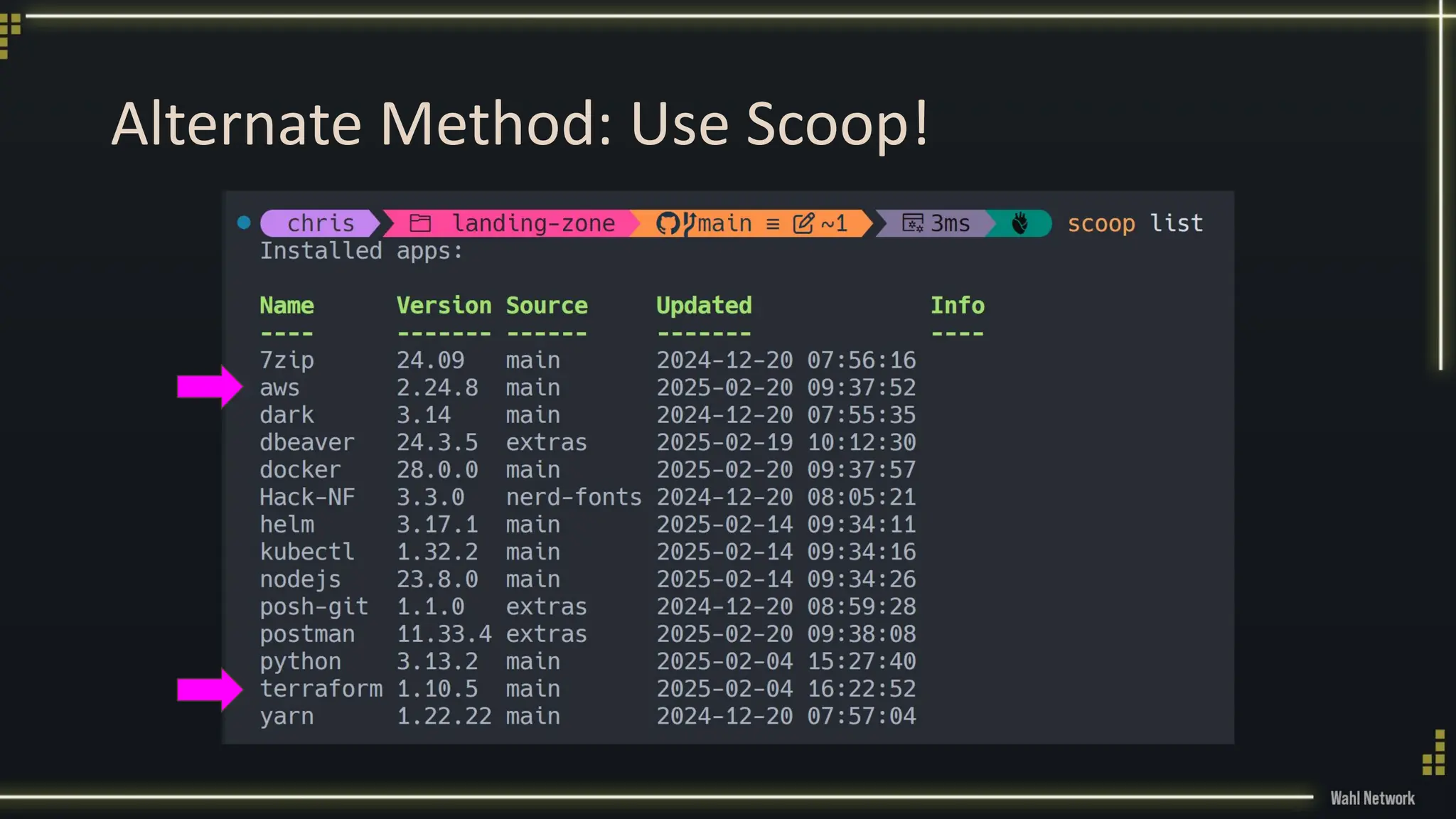
Task: Click the 'posh-git' app name
Action: coord(314,607)
